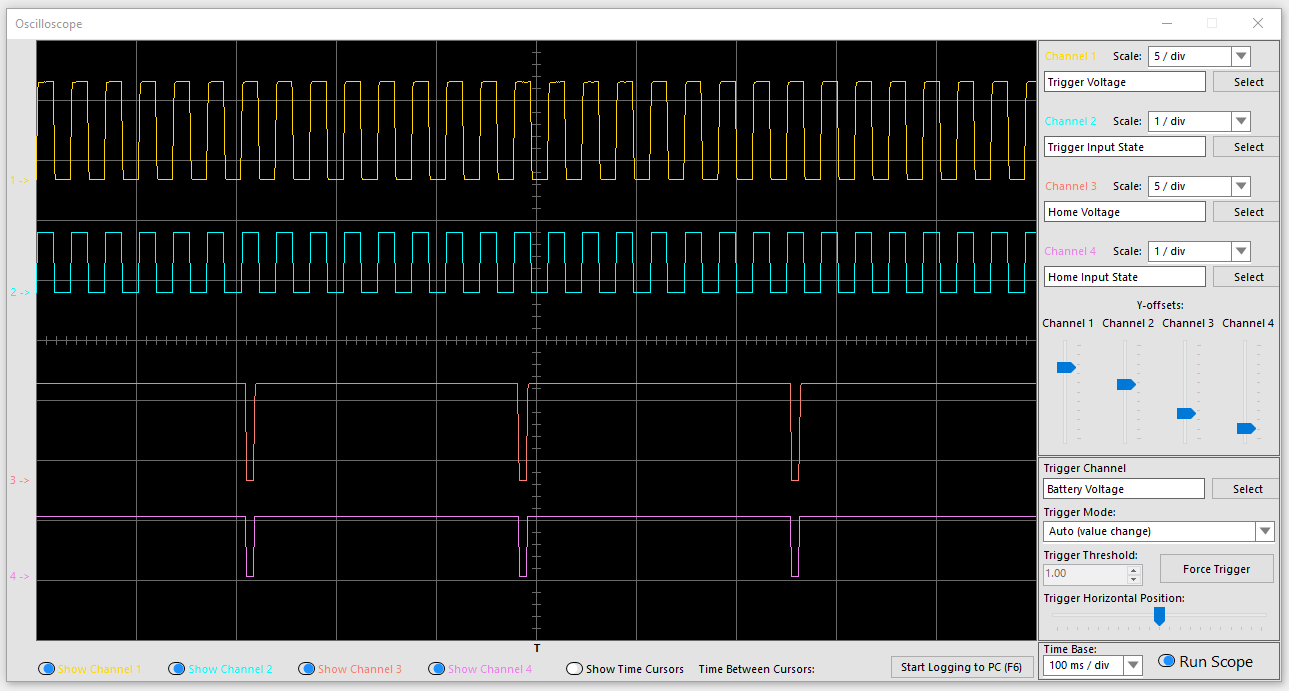Image resolution: width=1289 pixels, height=691 pixels.
Task: Click Select button for Battery Voltage trigger
Action: 1246,489
